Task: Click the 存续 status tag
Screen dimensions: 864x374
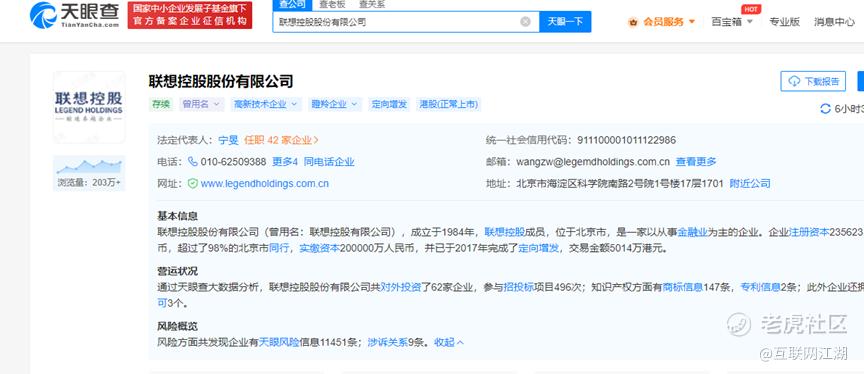Action: coord(161,104)
